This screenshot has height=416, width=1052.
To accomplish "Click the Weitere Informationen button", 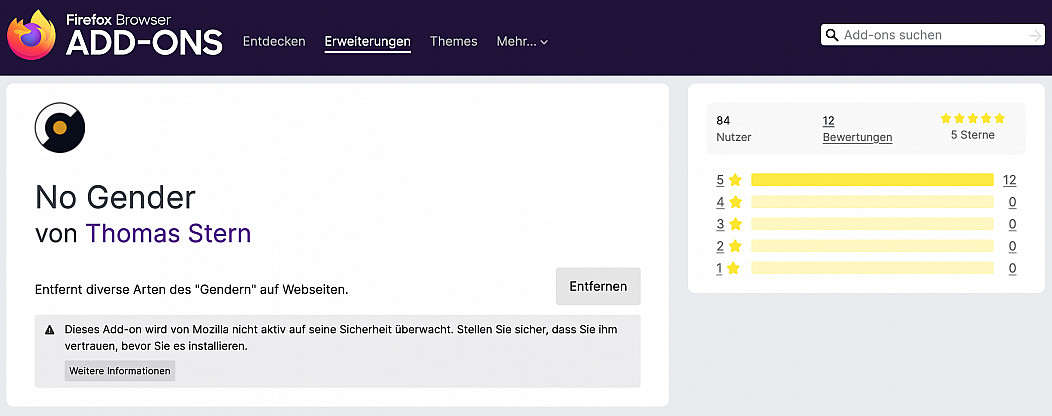I will pyautogui.click(x=120, y=371).
